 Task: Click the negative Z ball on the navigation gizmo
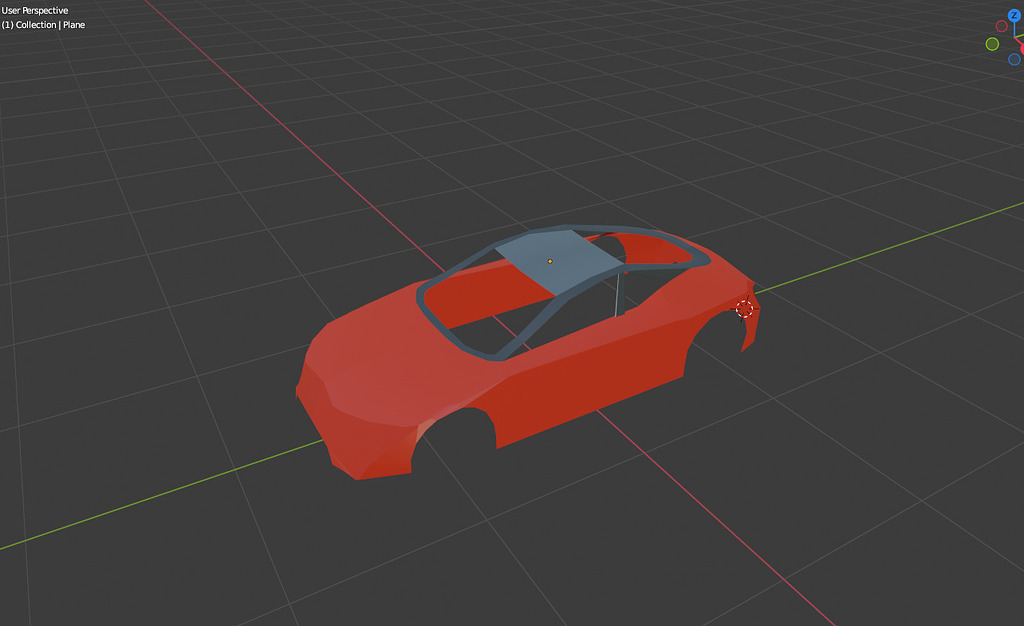coord(1013,58)
